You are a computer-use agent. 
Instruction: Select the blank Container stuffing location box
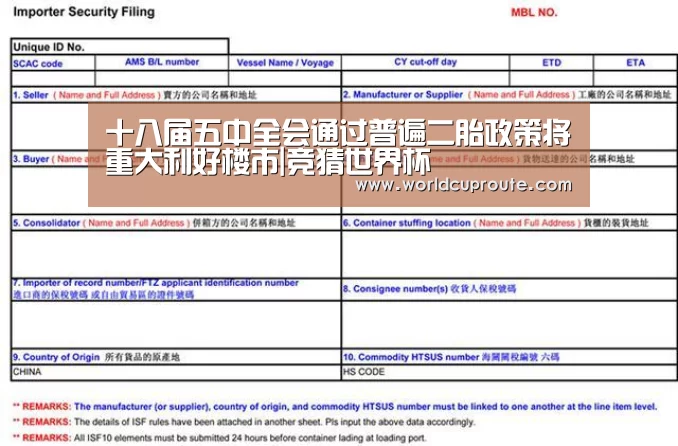tap(509, 254)
